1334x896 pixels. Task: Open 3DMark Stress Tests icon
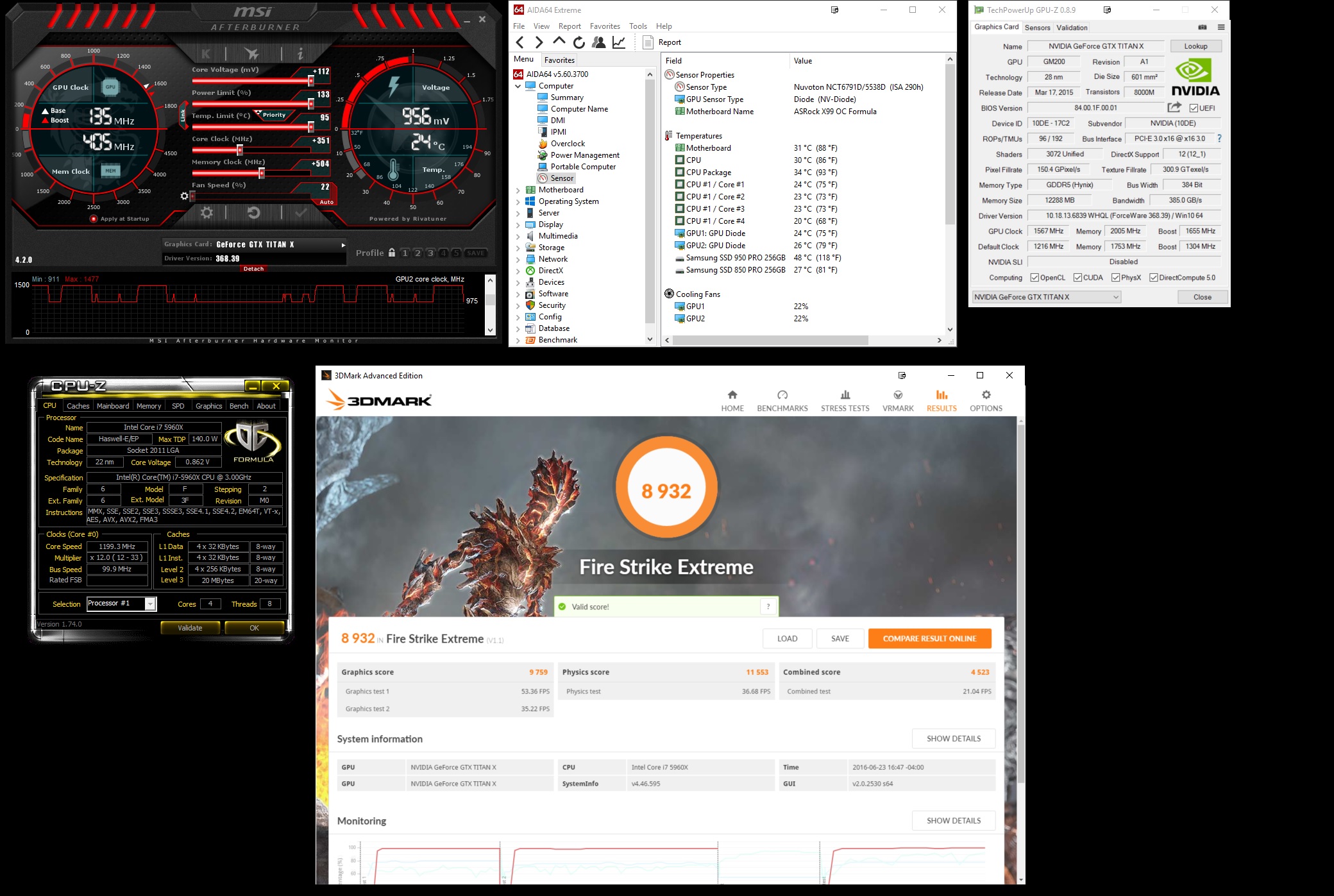pos(845,395)
